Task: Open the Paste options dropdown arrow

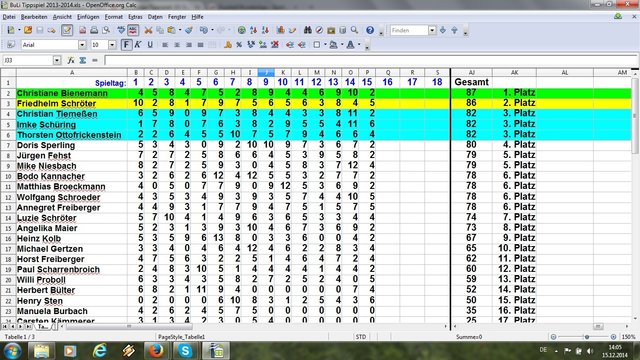Action: point(180,30)
